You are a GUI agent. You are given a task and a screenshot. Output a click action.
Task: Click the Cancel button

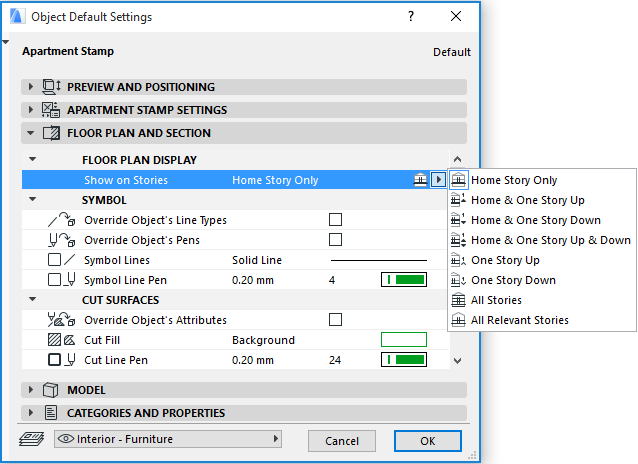coord(342,441)
